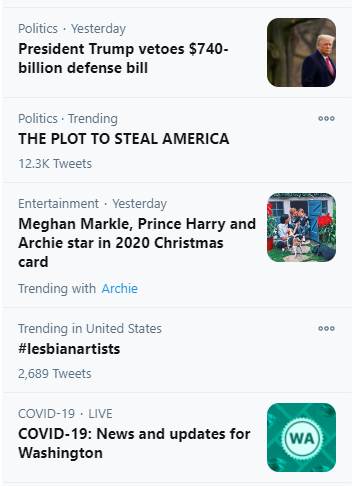Open the Trump vetoes defense bill headline
This screenshot has height=486, width=361.
point(123,58)
